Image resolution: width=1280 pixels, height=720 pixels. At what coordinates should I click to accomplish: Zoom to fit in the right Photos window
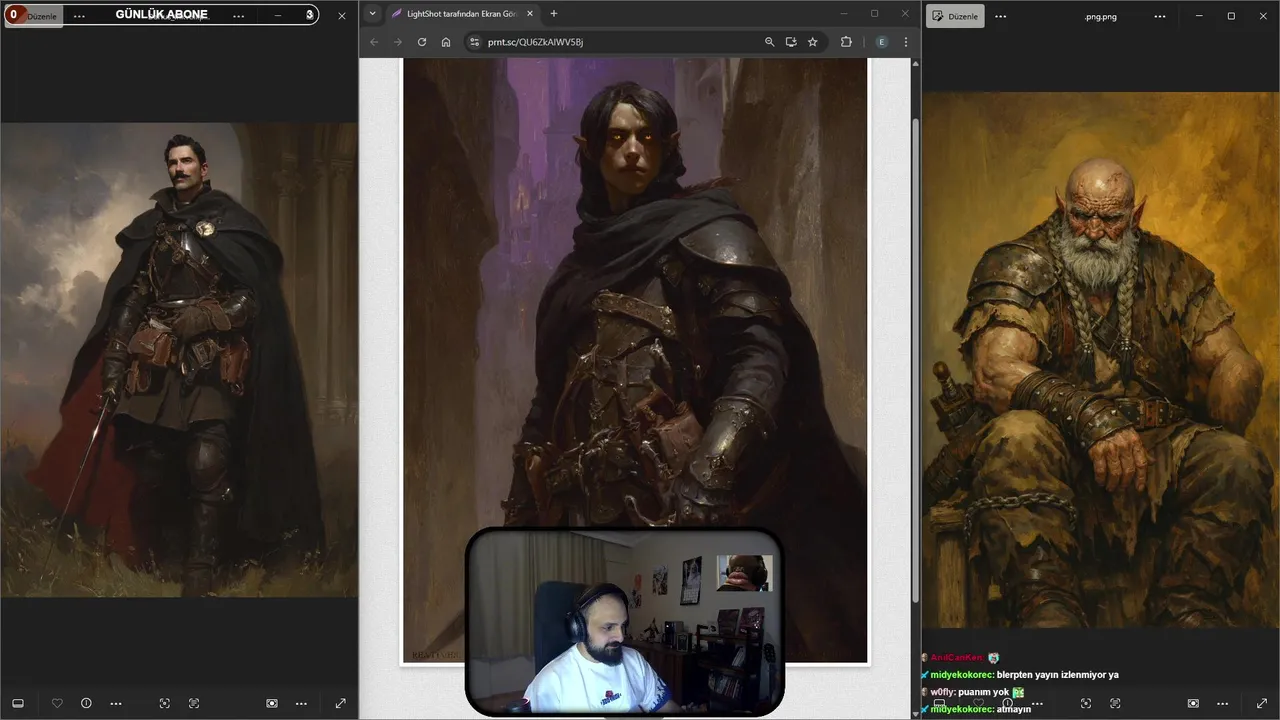[x=1086, y=703]
